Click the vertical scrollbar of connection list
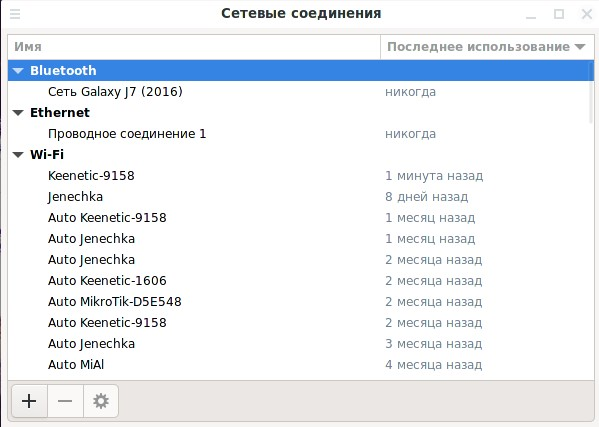The image size is (599, 427). 591,92
